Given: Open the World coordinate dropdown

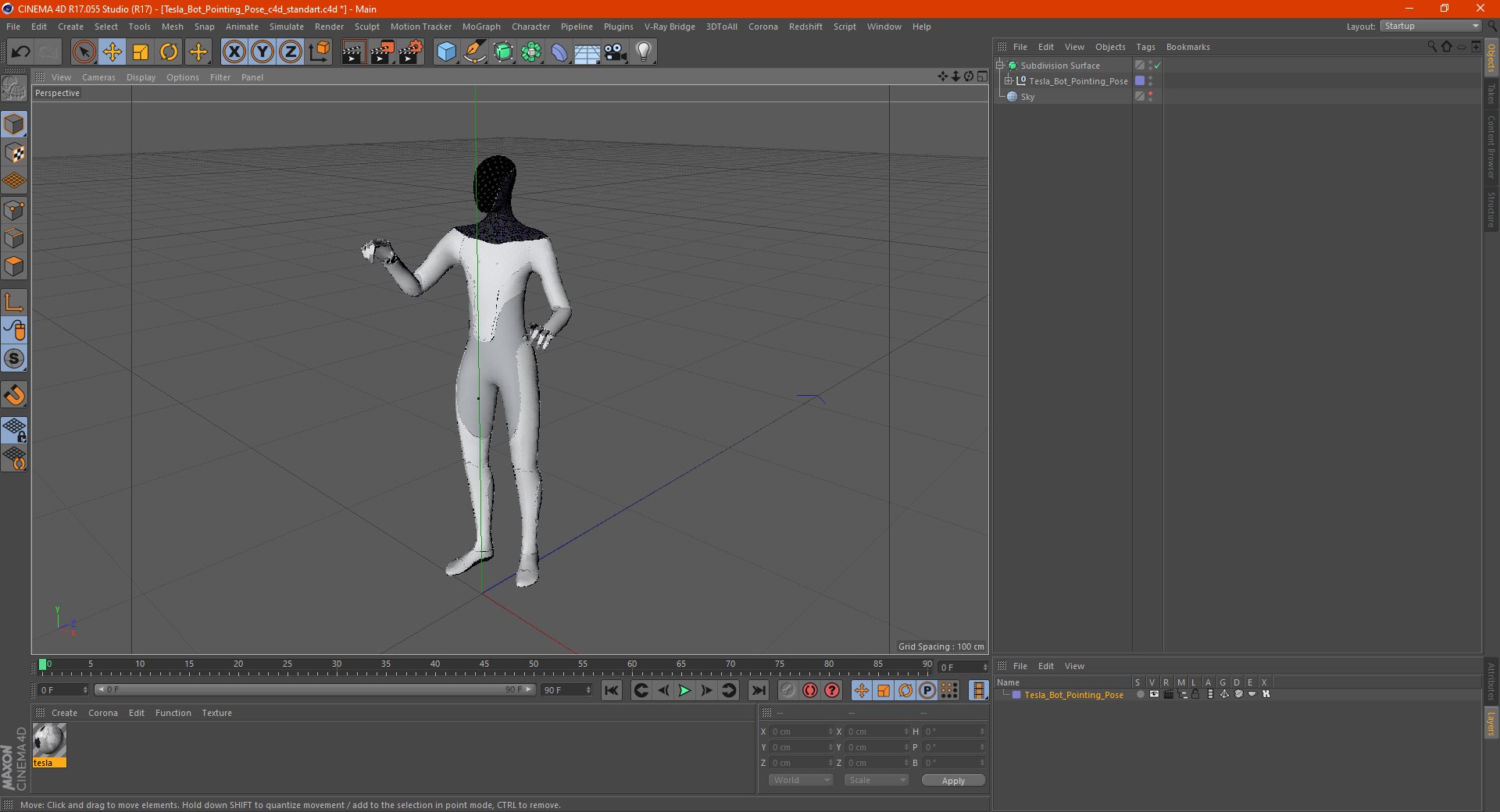Looking at the screenshot, I should [x=801, y=780].
